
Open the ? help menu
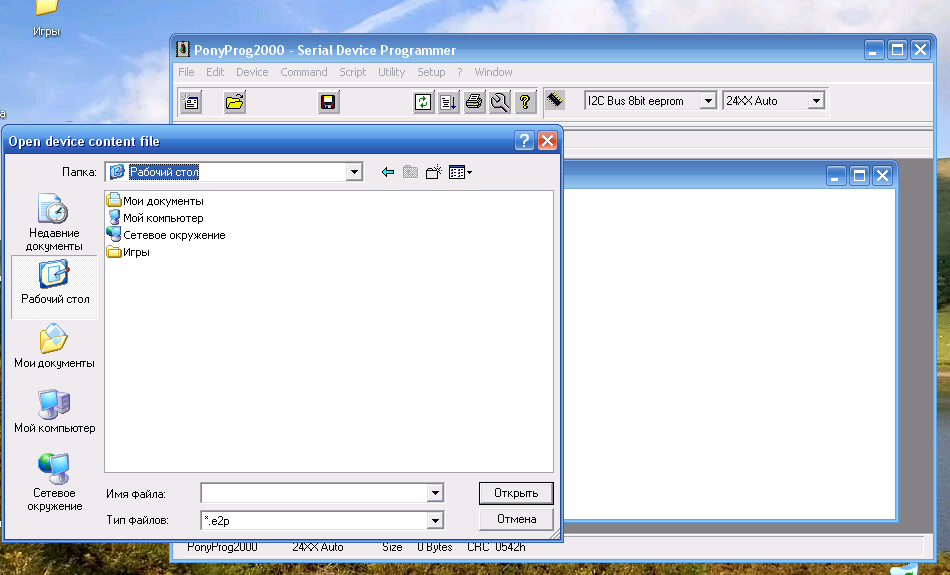(460, 72)
